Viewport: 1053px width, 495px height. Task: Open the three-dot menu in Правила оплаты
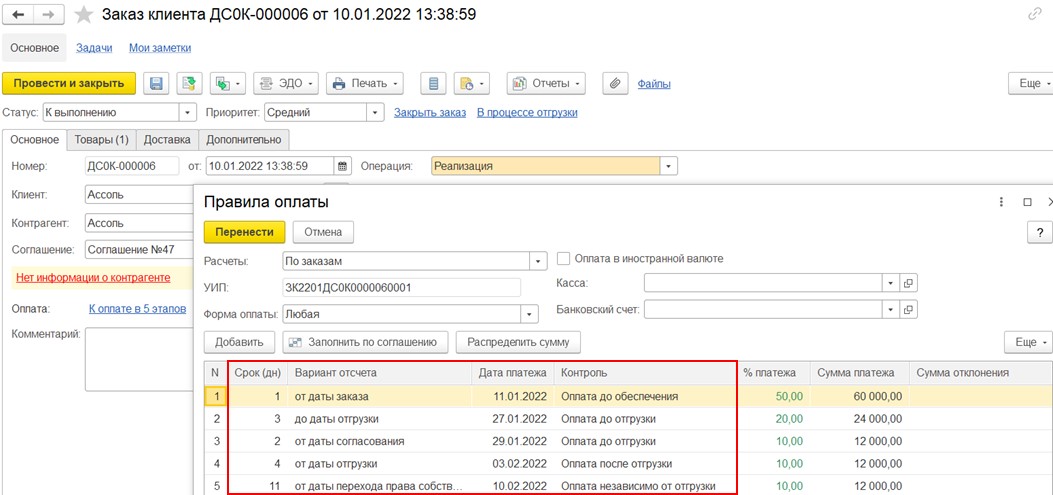1001,202
